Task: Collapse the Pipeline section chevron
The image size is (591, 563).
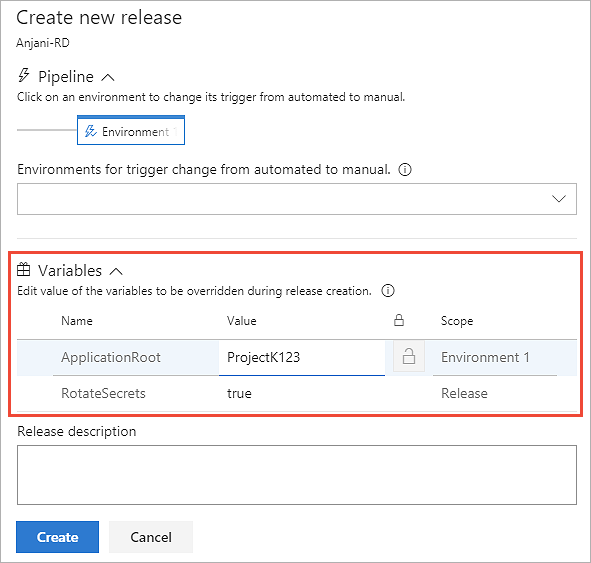Action: point(108,78)
